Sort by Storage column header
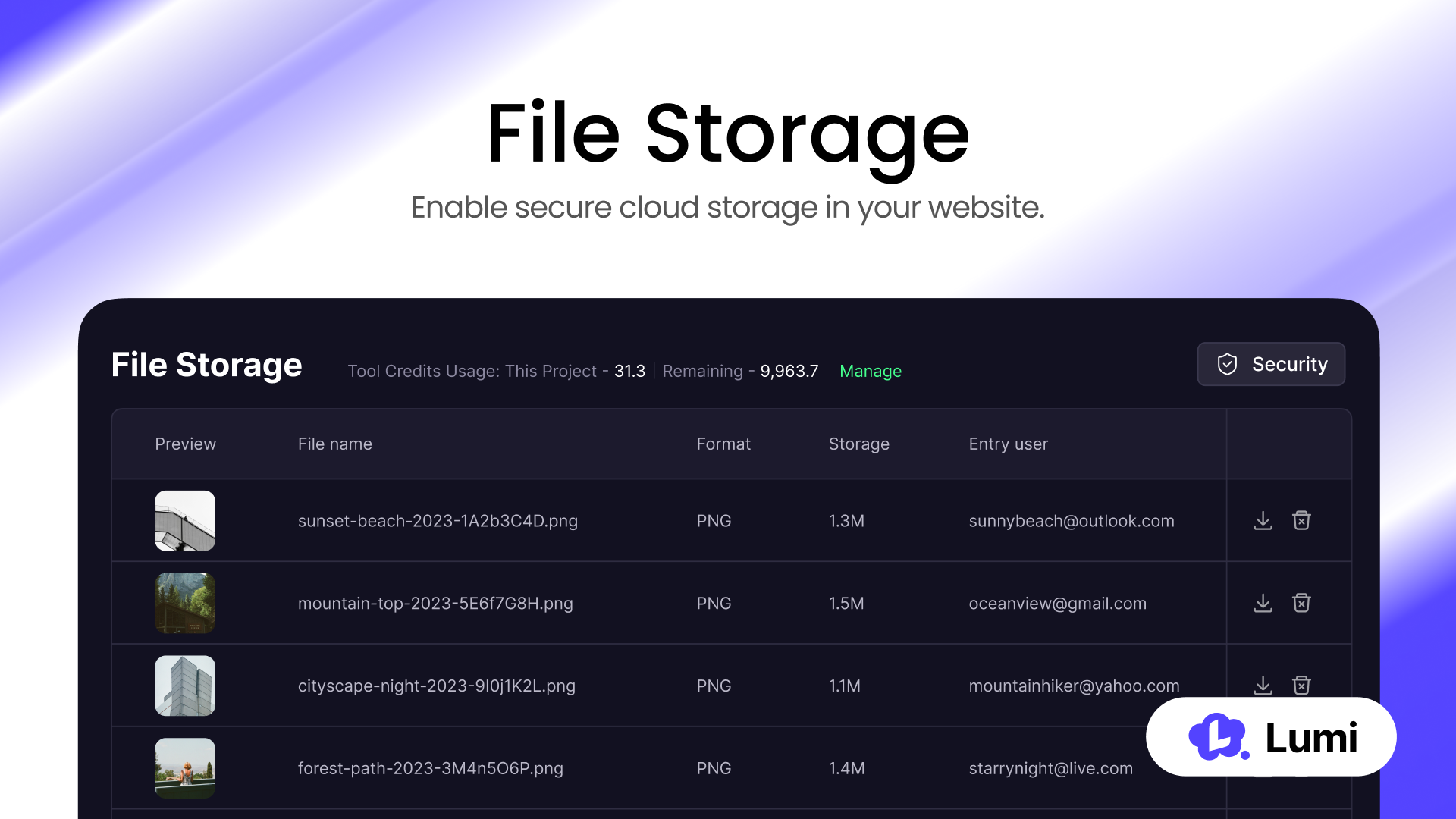Viewport: 1456px width, 819px height. (858, 444)
